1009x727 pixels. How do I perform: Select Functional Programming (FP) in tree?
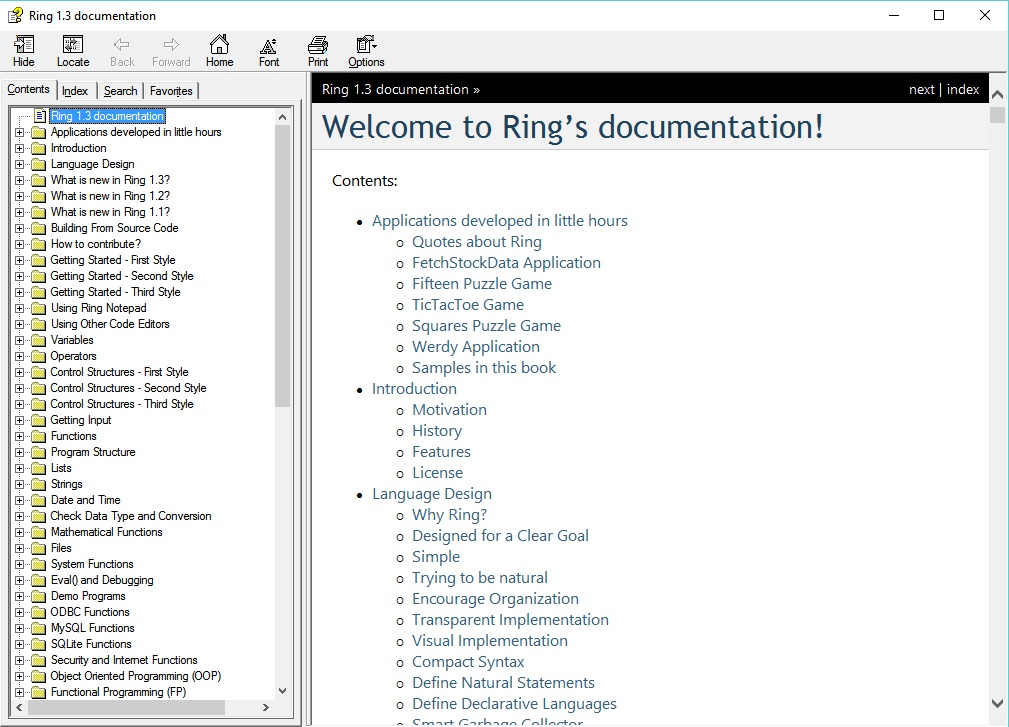(x=118, y=692)
